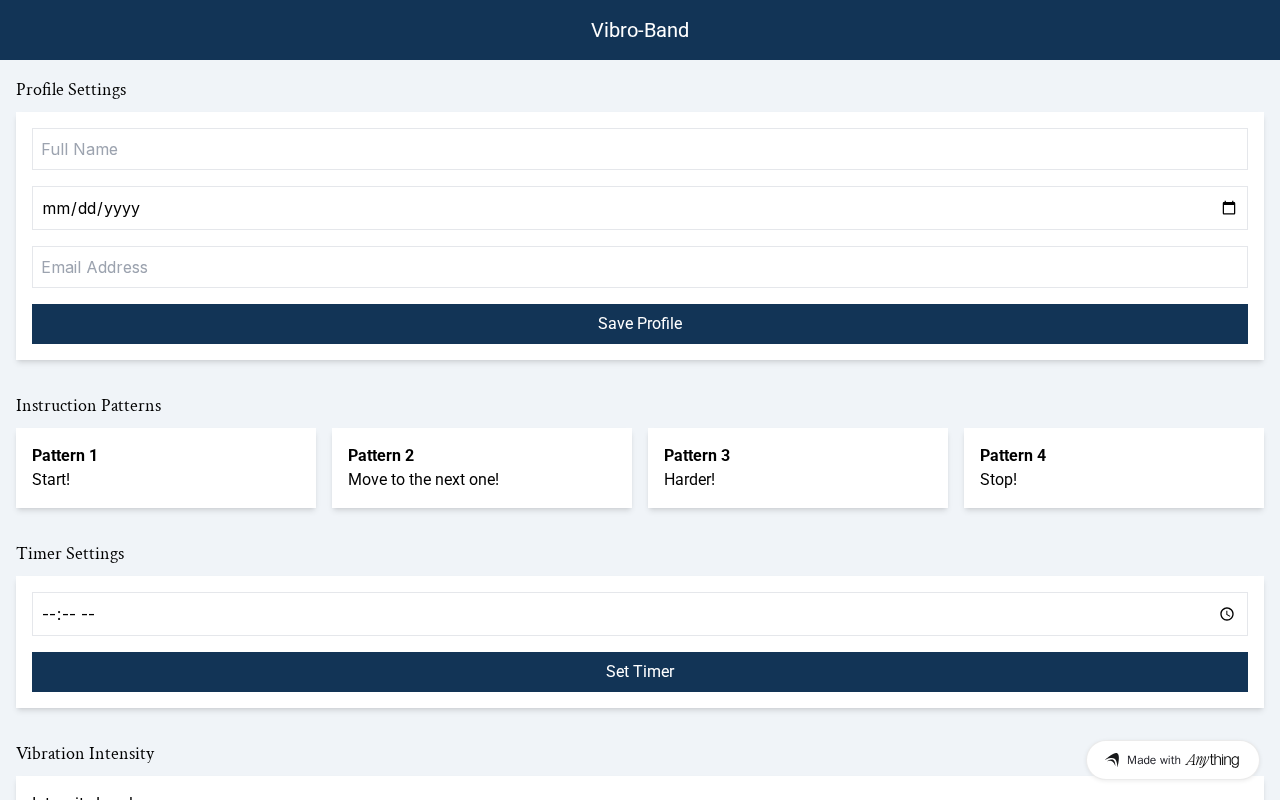Viewport: 1280px width, 800px height.
Task: Click the Vibro-Band header title
Action: pyautogui.click(x=640, y=30)
